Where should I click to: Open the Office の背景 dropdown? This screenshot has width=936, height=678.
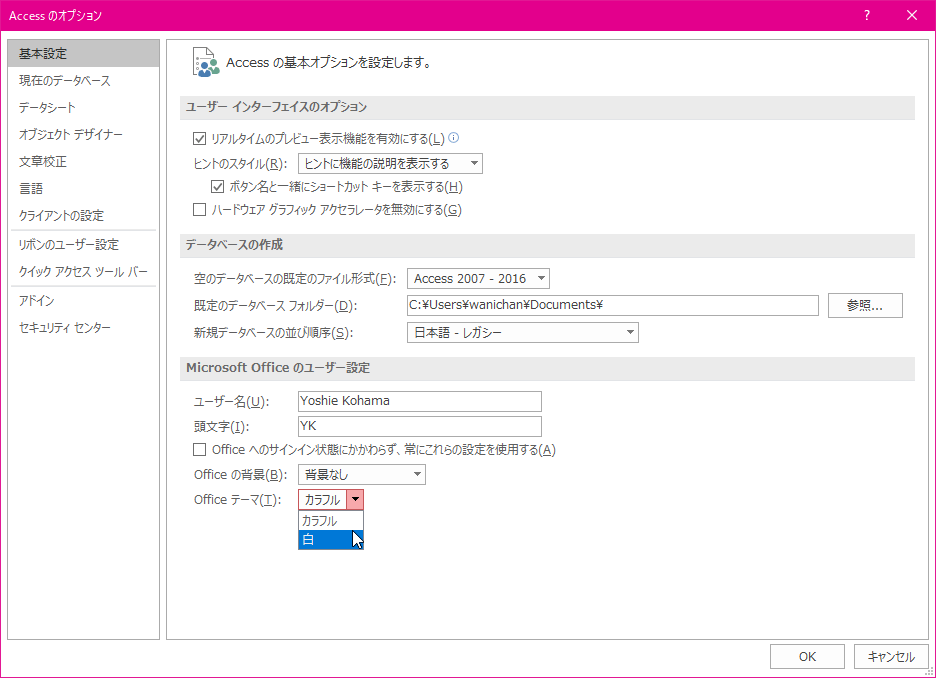(x=362, y=474)
